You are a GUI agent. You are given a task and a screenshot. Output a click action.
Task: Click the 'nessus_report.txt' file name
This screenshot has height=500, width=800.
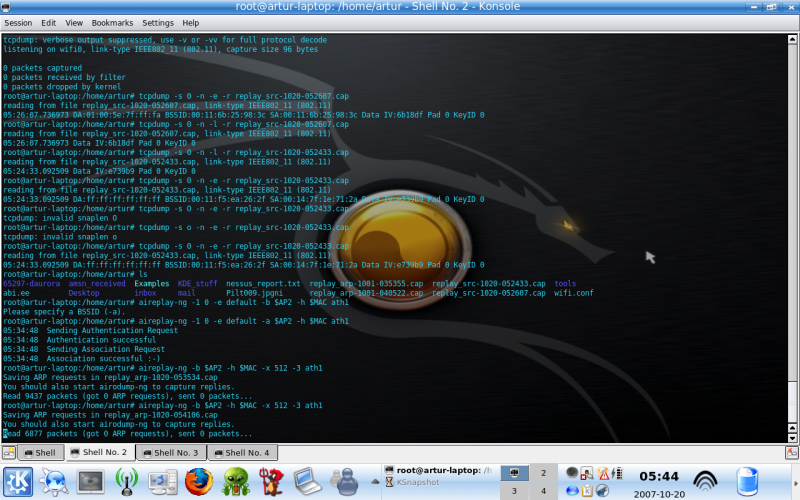coord(263,284)
